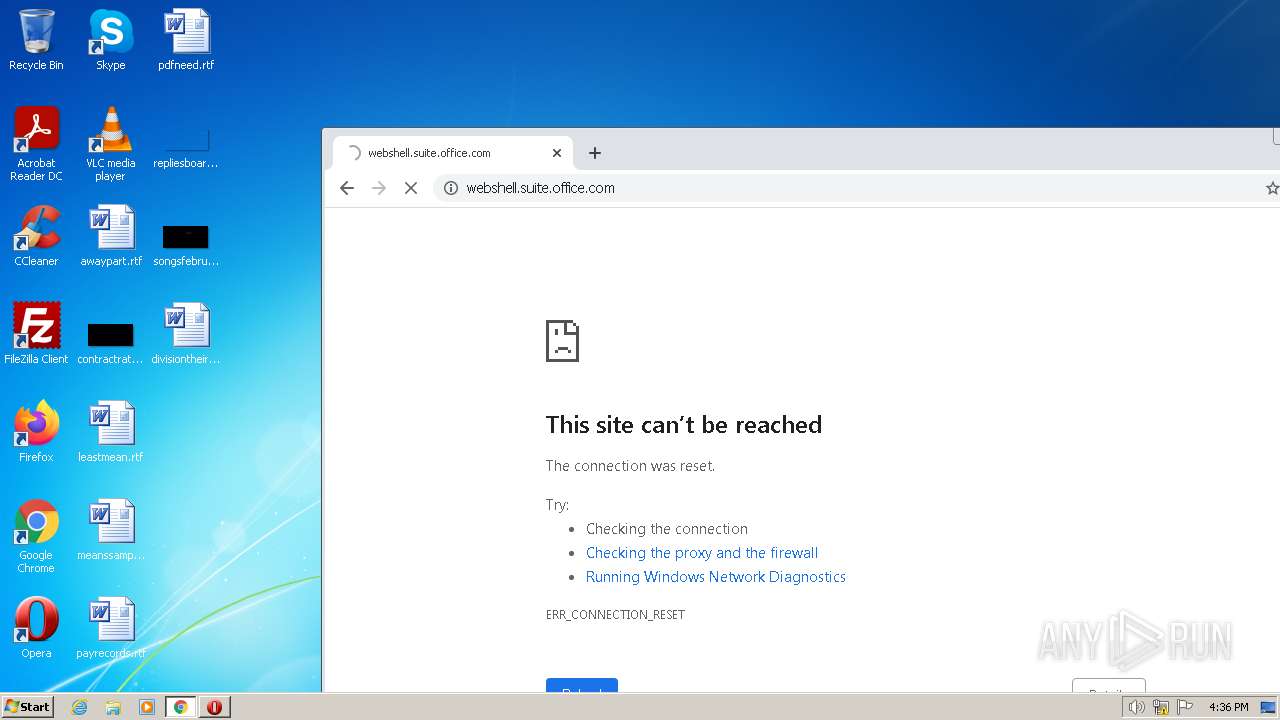Bookmark this page with the star icon
1280x720 pixels.
point(1272,188)
